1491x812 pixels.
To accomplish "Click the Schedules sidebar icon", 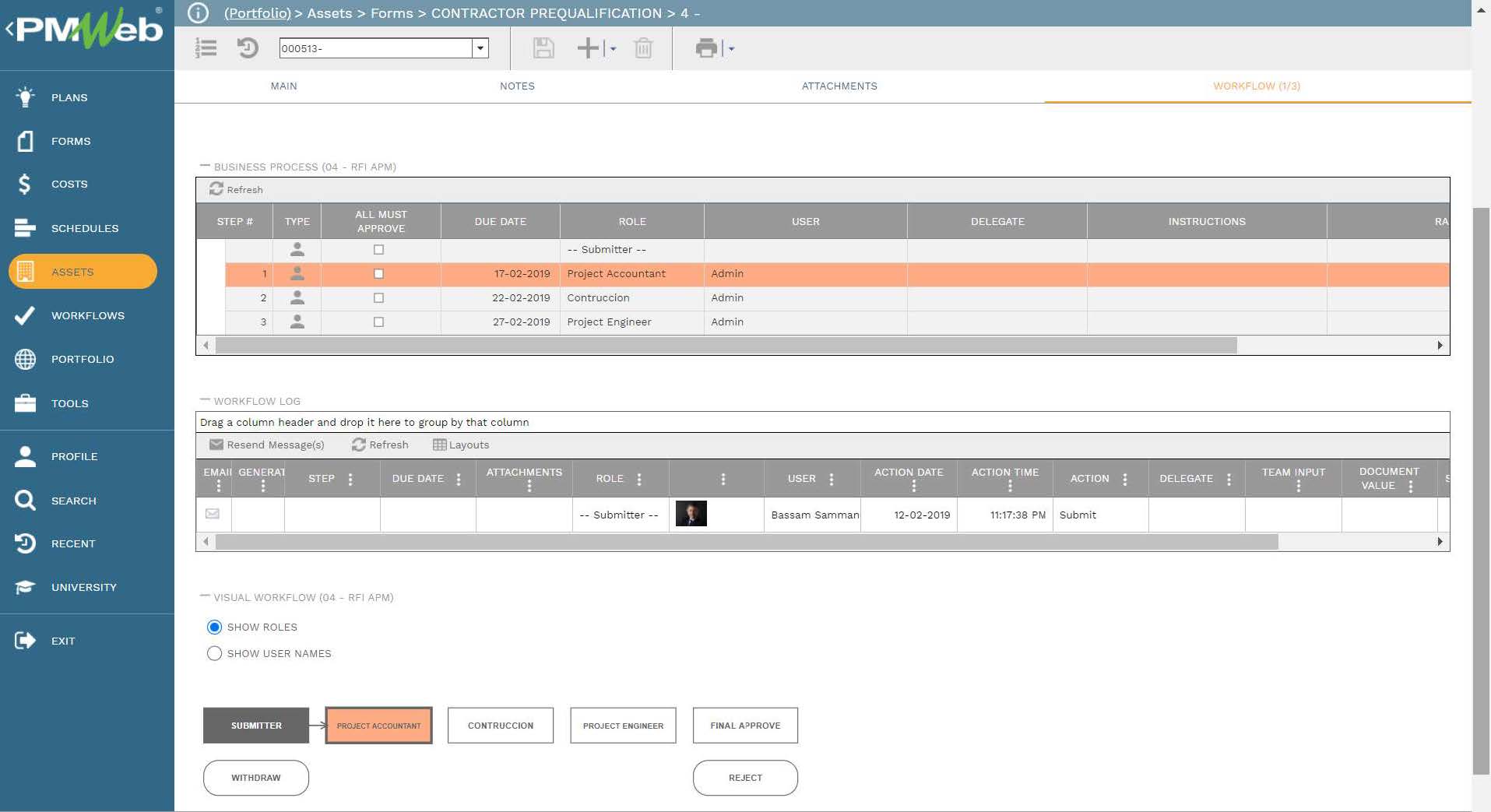I will pos(24,228).
